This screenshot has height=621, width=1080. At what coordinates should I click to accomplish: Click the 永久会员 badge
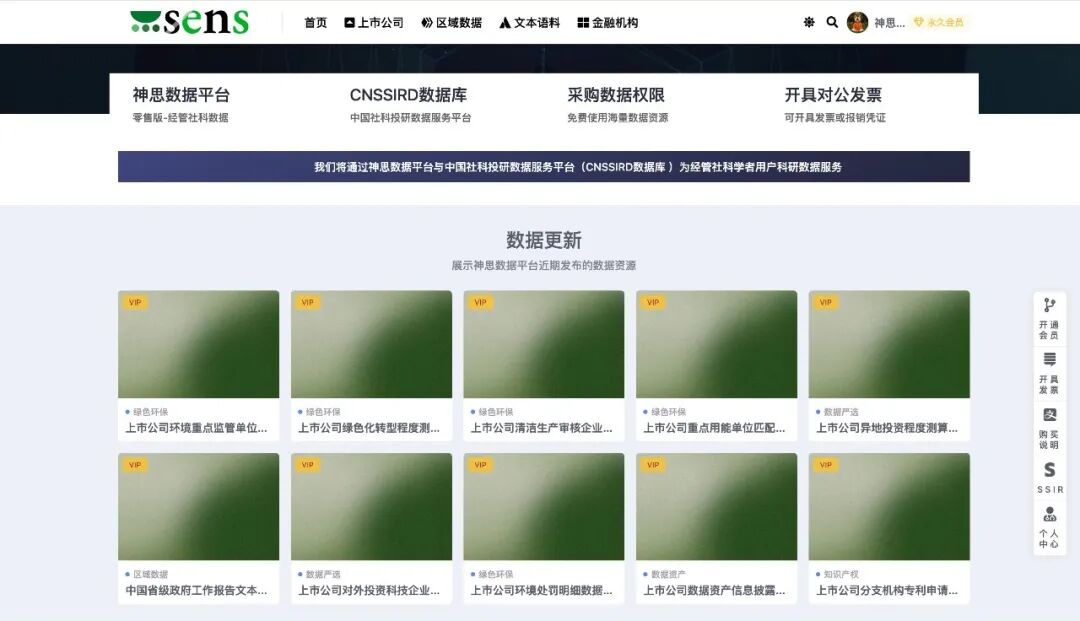(x=938, y=22)
